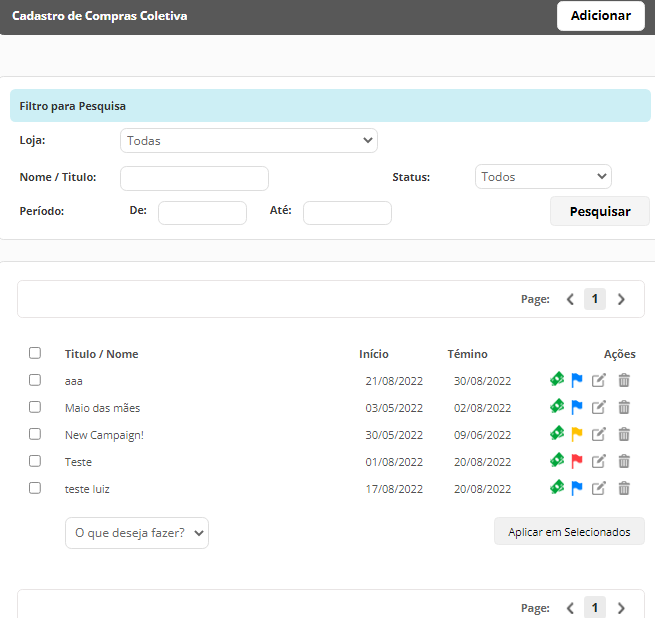Click the Adicionar button
655x618 pixels.
601,16
